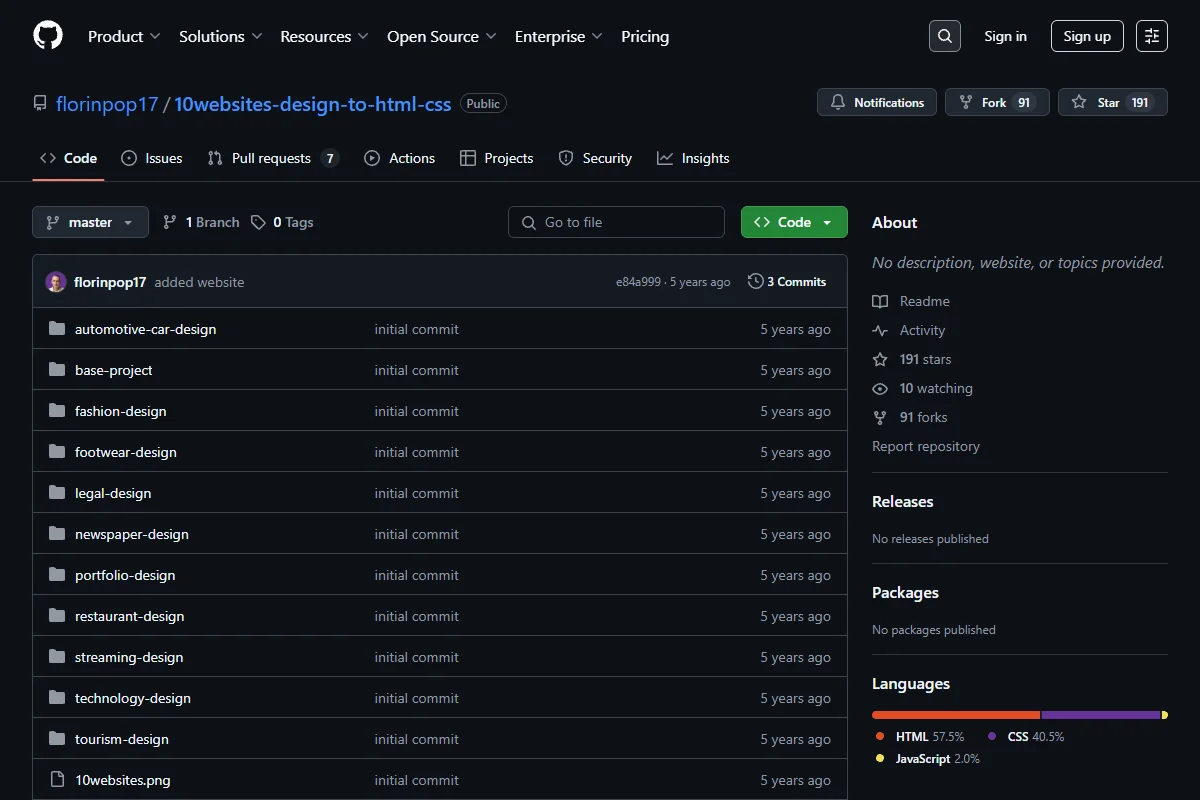
Task: Expand the Product menu in navigation
Action: tap(124, 36)
